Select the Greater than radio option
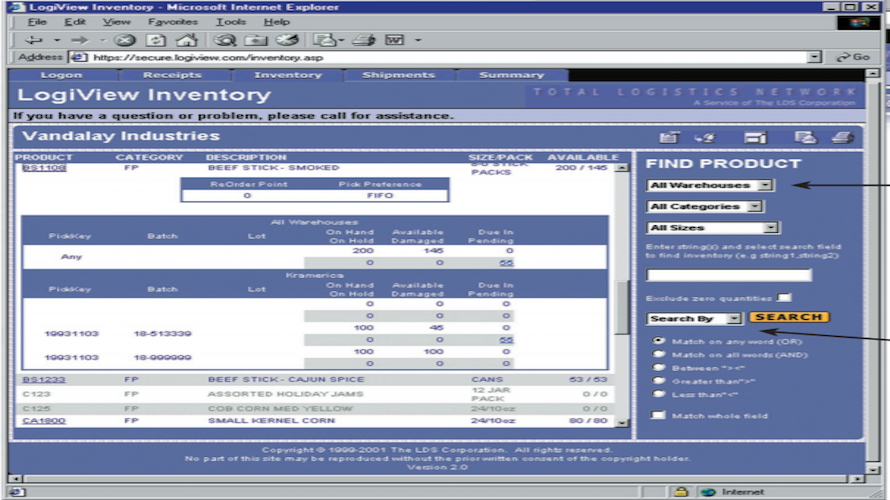This screenshot has height=500, width=890. (658, 380)
